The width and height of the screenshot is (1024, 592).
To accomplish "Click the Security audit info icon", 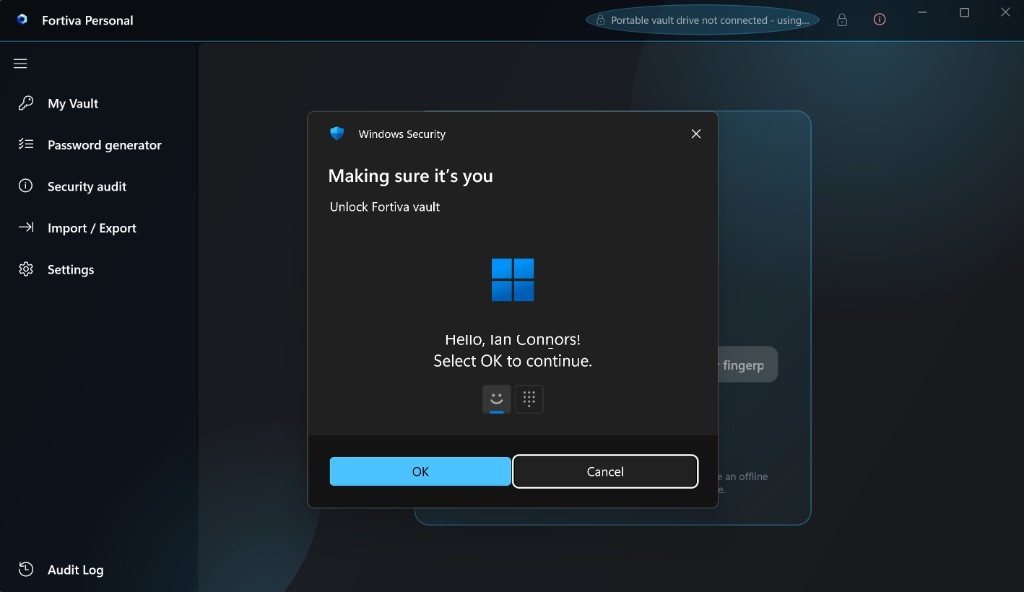I will click(x=25, y=186).
